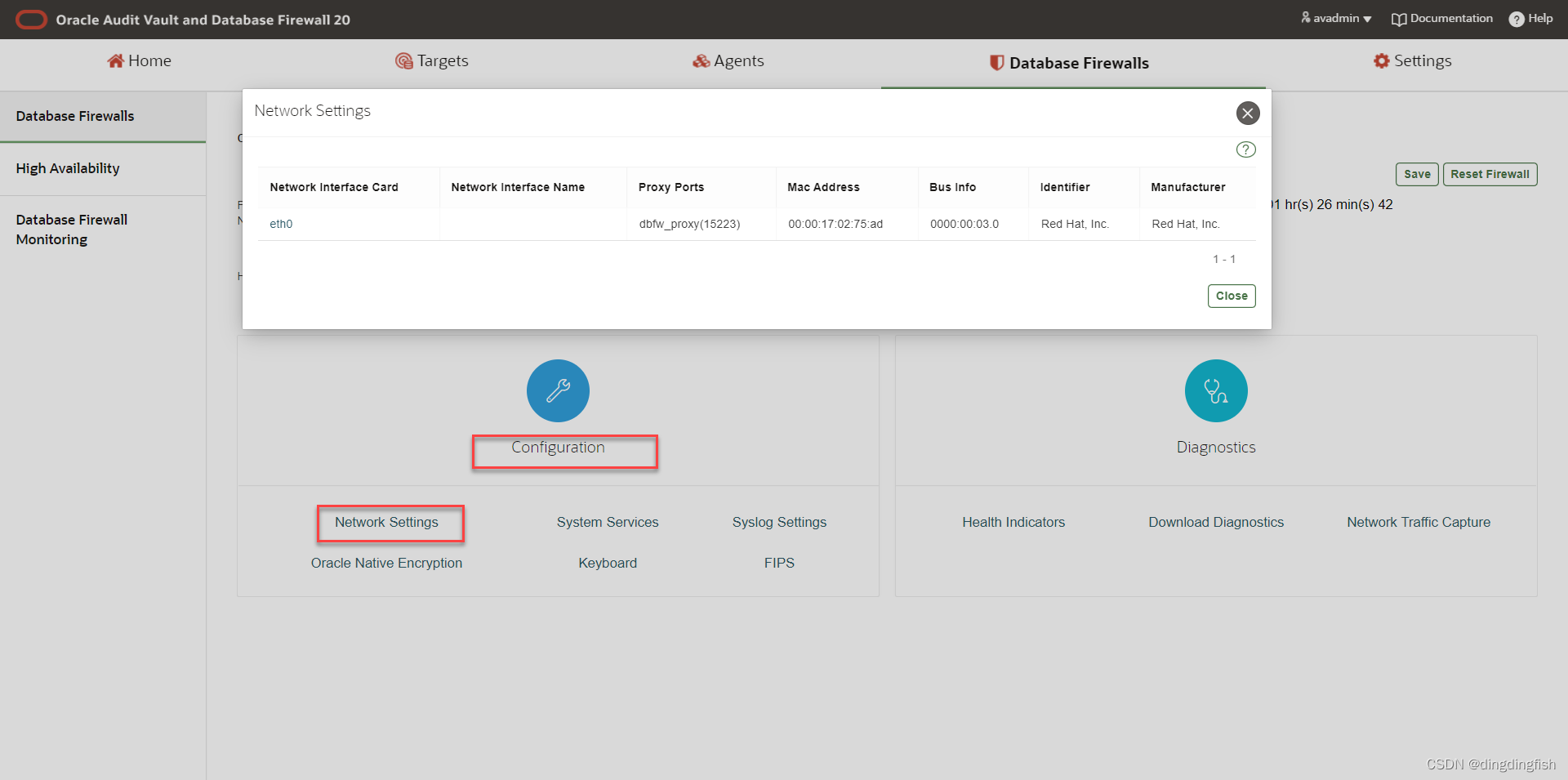Open the Syslog Settings link
Screen dimensions: 1568x780
point(779,522)
